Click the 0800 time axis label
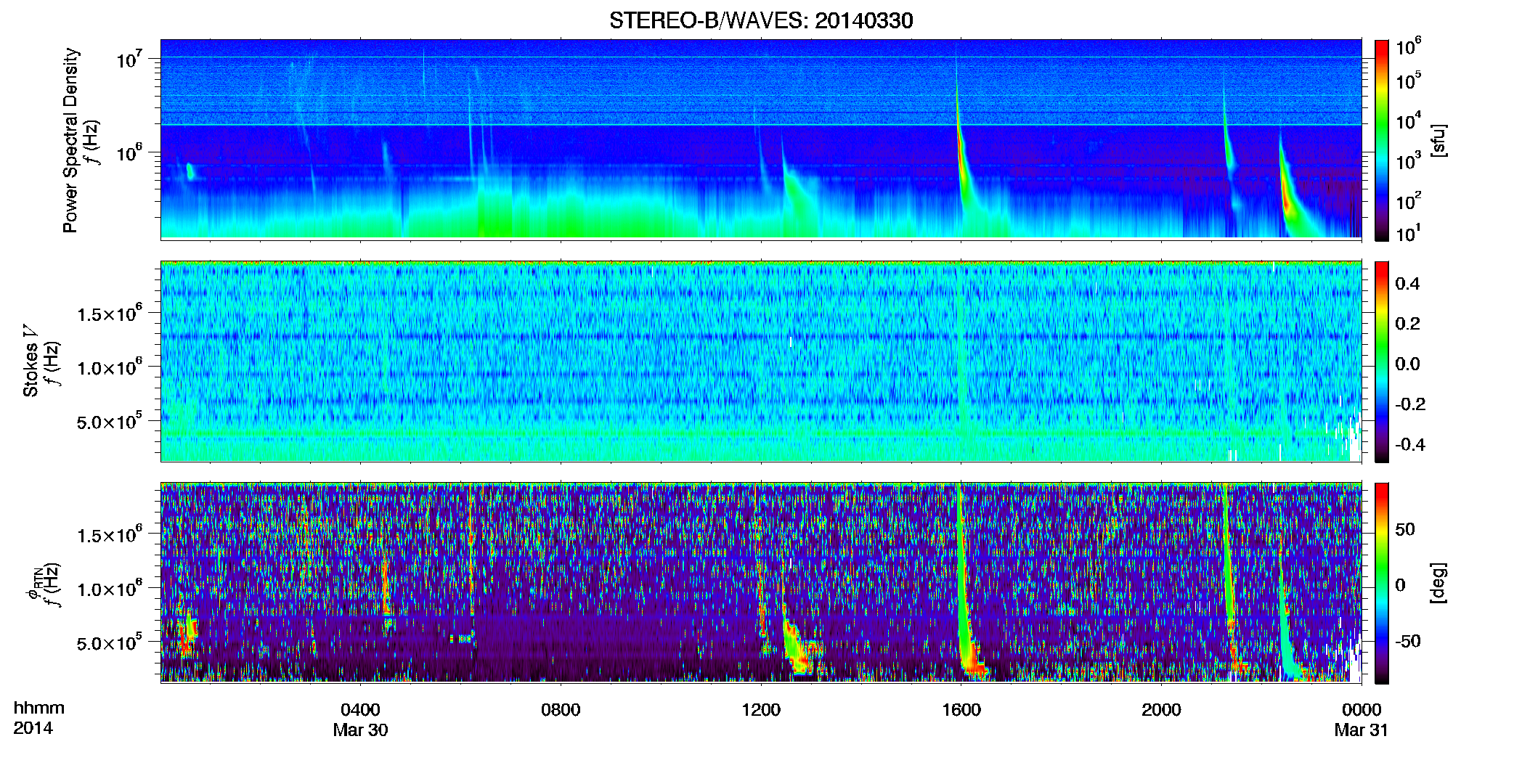Screen dimensions: 1522x784 click(x=561, y=710)
